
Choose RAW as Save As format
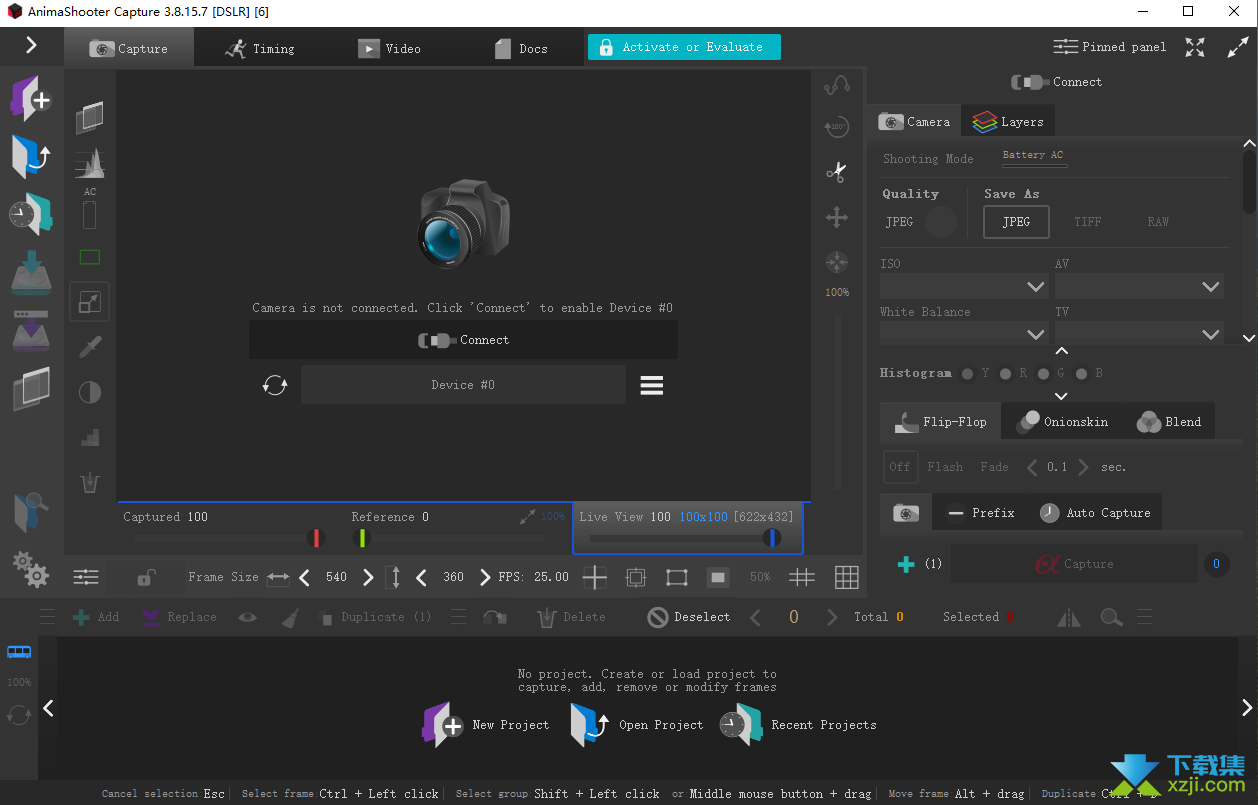pyautogui.click(x=1158, y=222)
